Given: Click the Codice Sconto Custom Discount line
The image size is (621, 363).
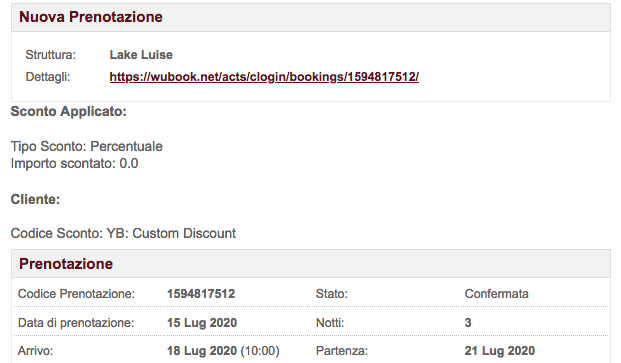Looking at the screenshot, I should click(123, 233).
